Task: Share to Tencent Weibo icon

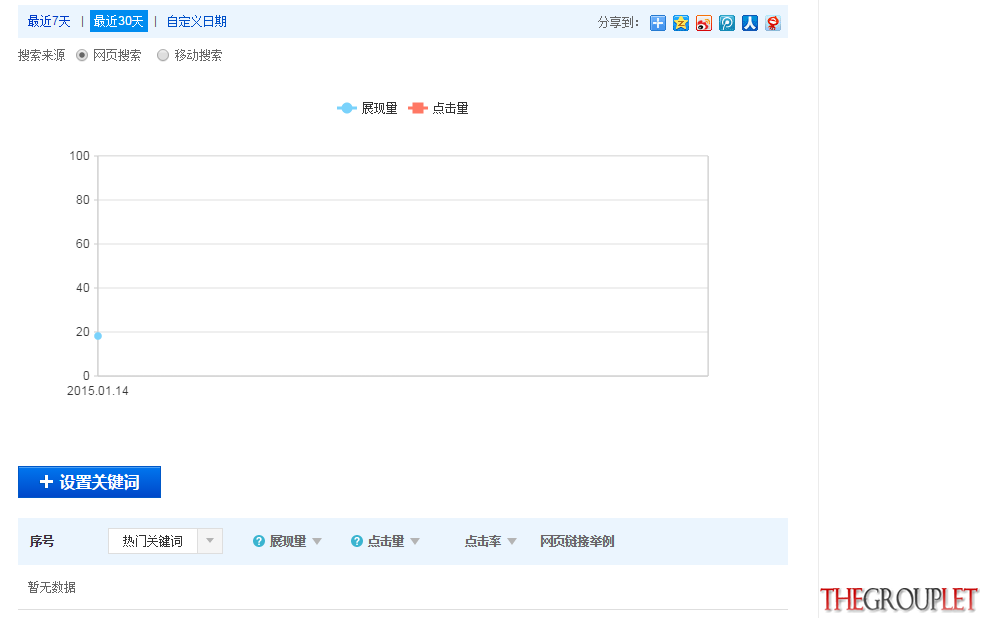Action: click(727, 23)
